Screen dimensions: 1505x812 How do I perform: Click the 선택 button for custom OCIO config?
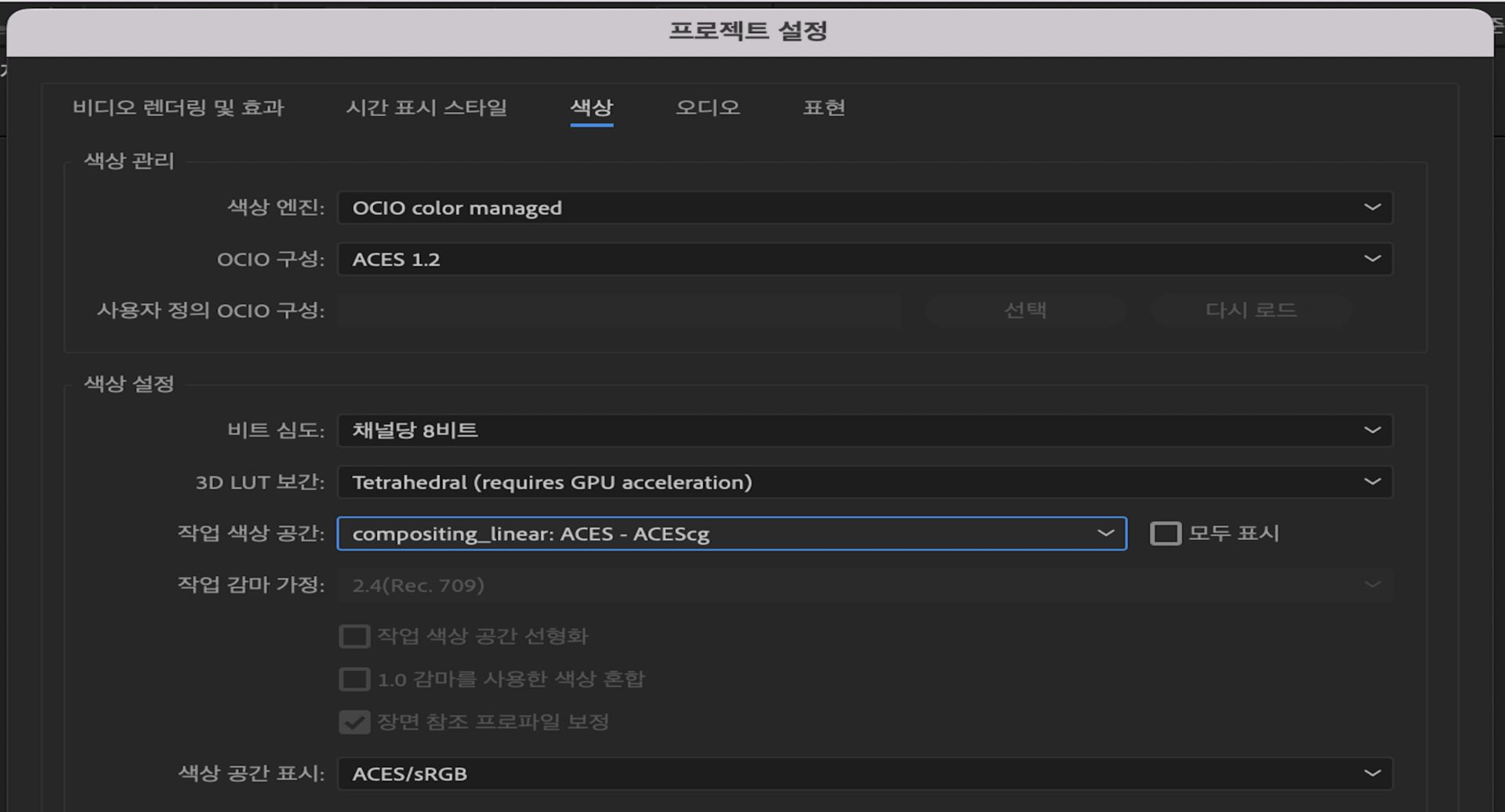[x=1026, y=310]
